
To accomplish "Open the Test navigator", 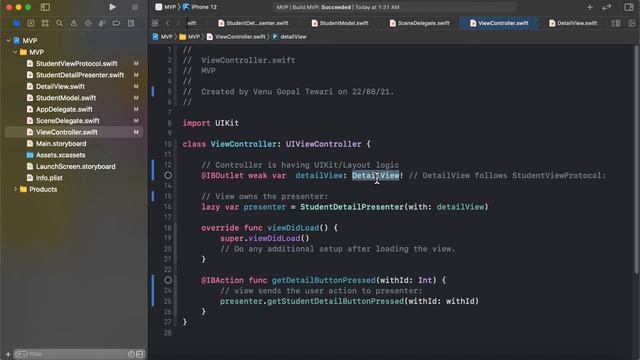I will (88, 23).
